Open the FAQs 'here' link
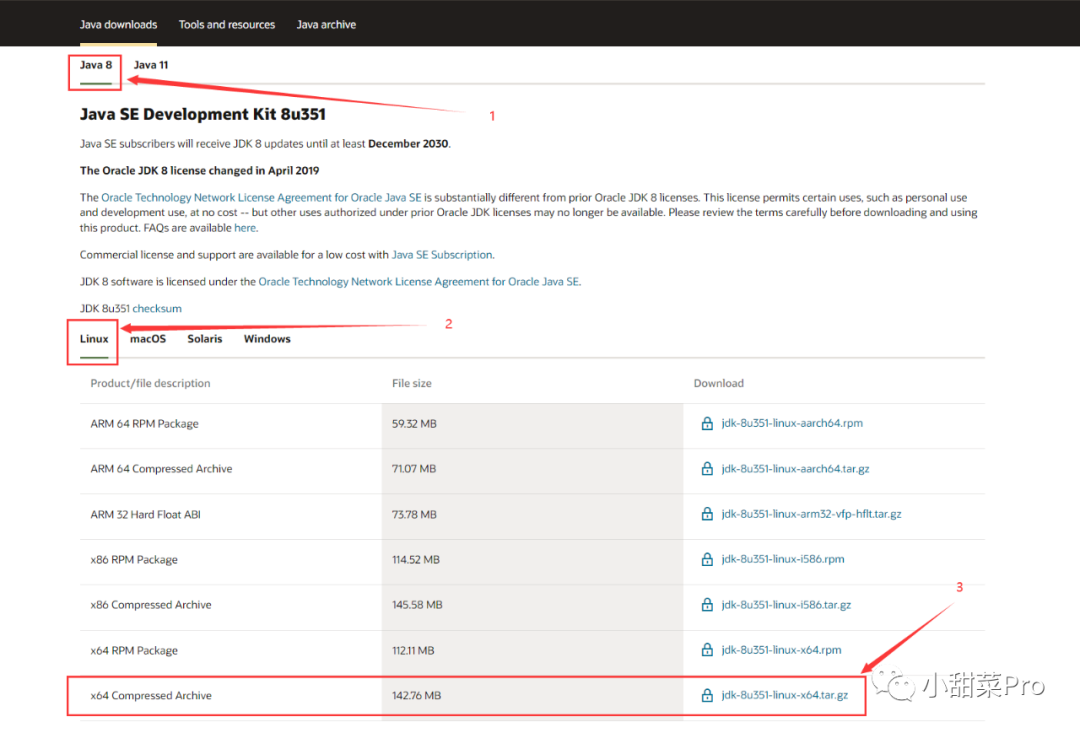 [245, 228]
